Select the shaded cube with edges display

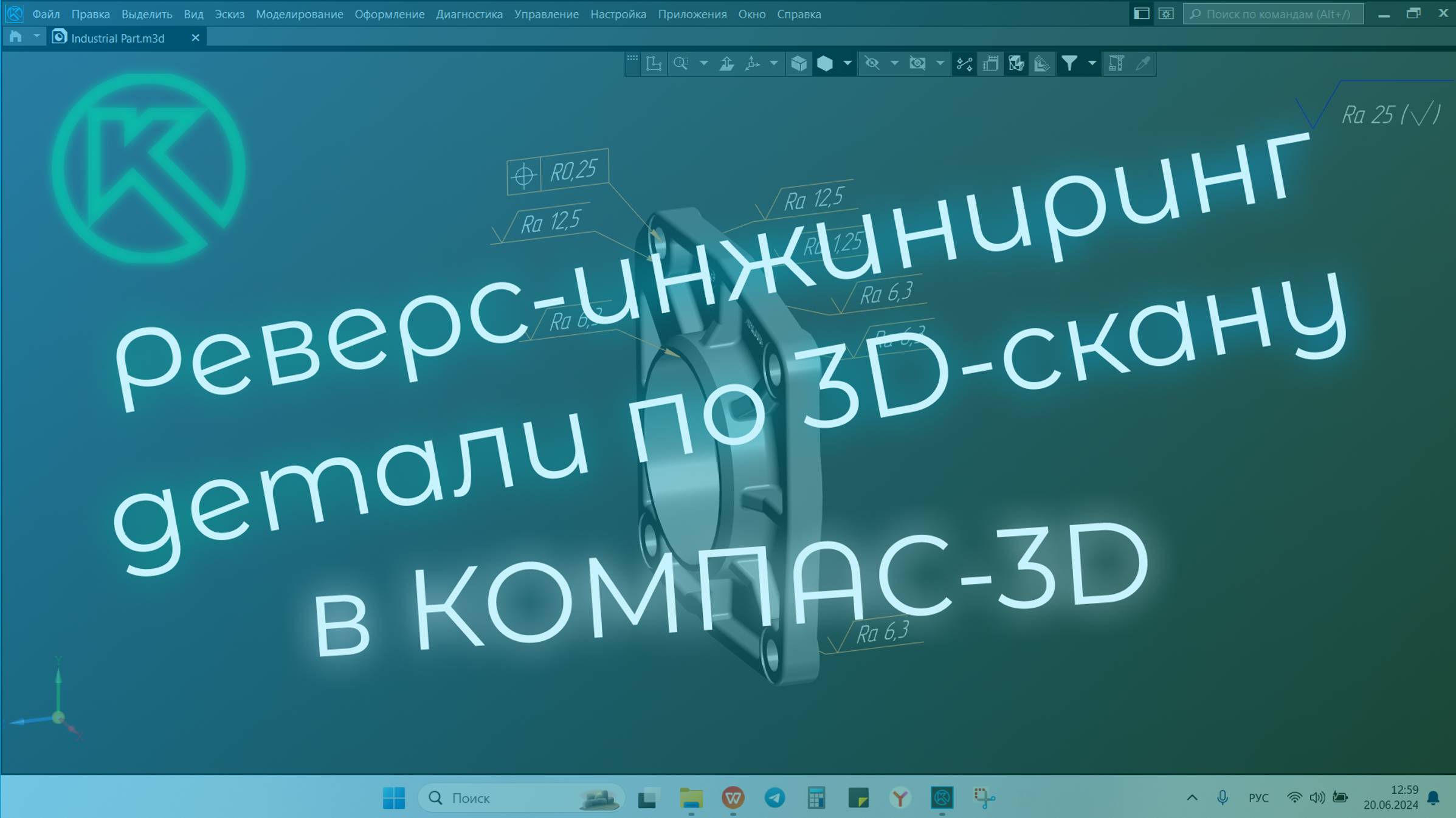(x=799, y=63)
